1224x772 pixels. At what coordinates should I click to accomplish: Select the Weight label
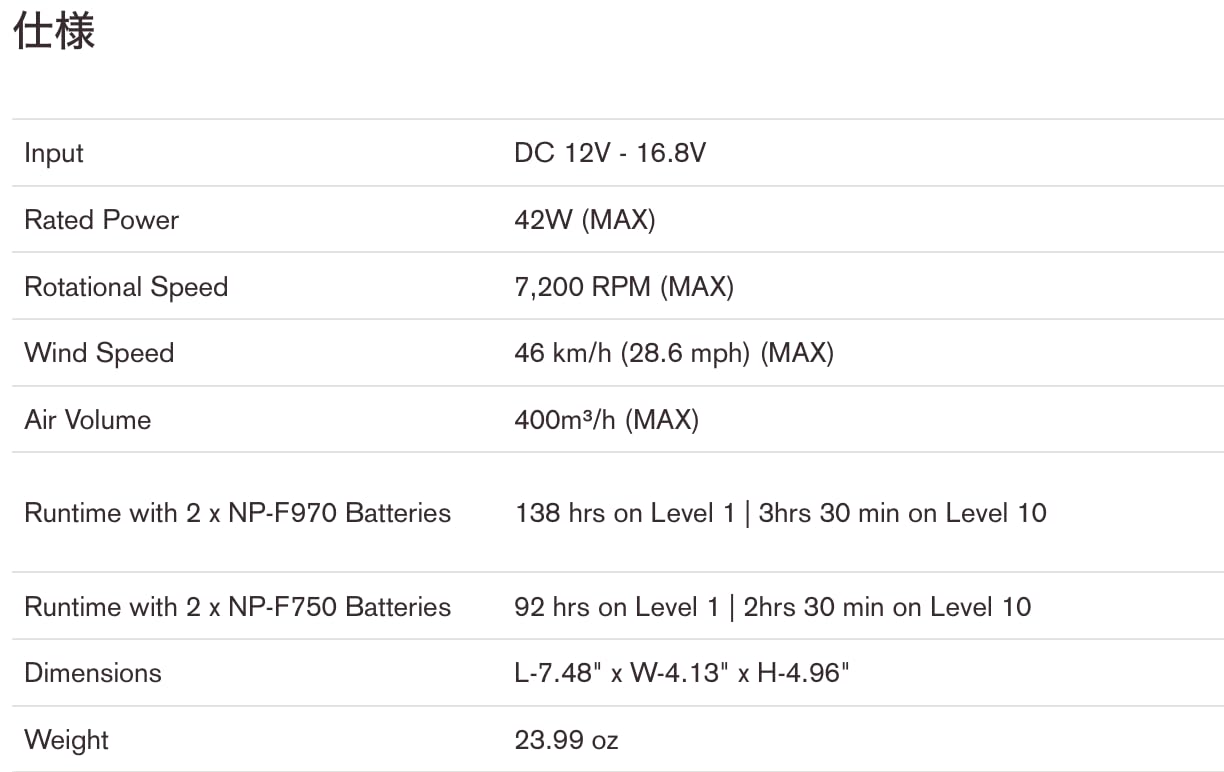coord(66,740)
